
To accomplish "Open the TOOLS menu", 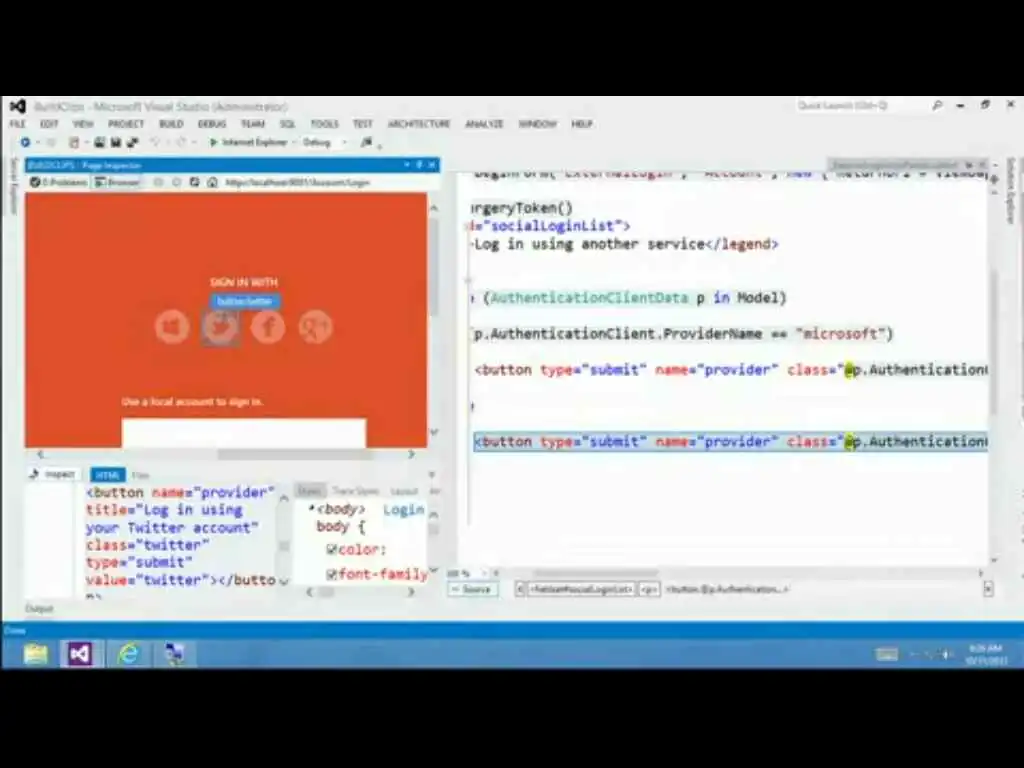I will (x=325, y=124).
